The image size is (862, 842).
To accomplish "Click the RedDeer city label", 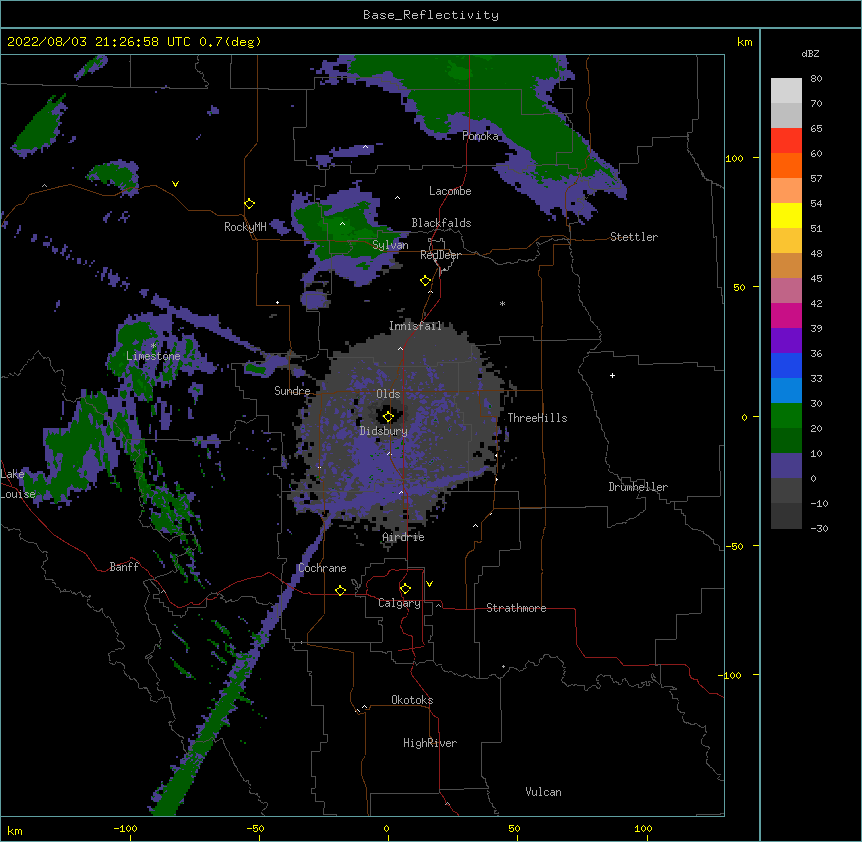I will point(440,255).
